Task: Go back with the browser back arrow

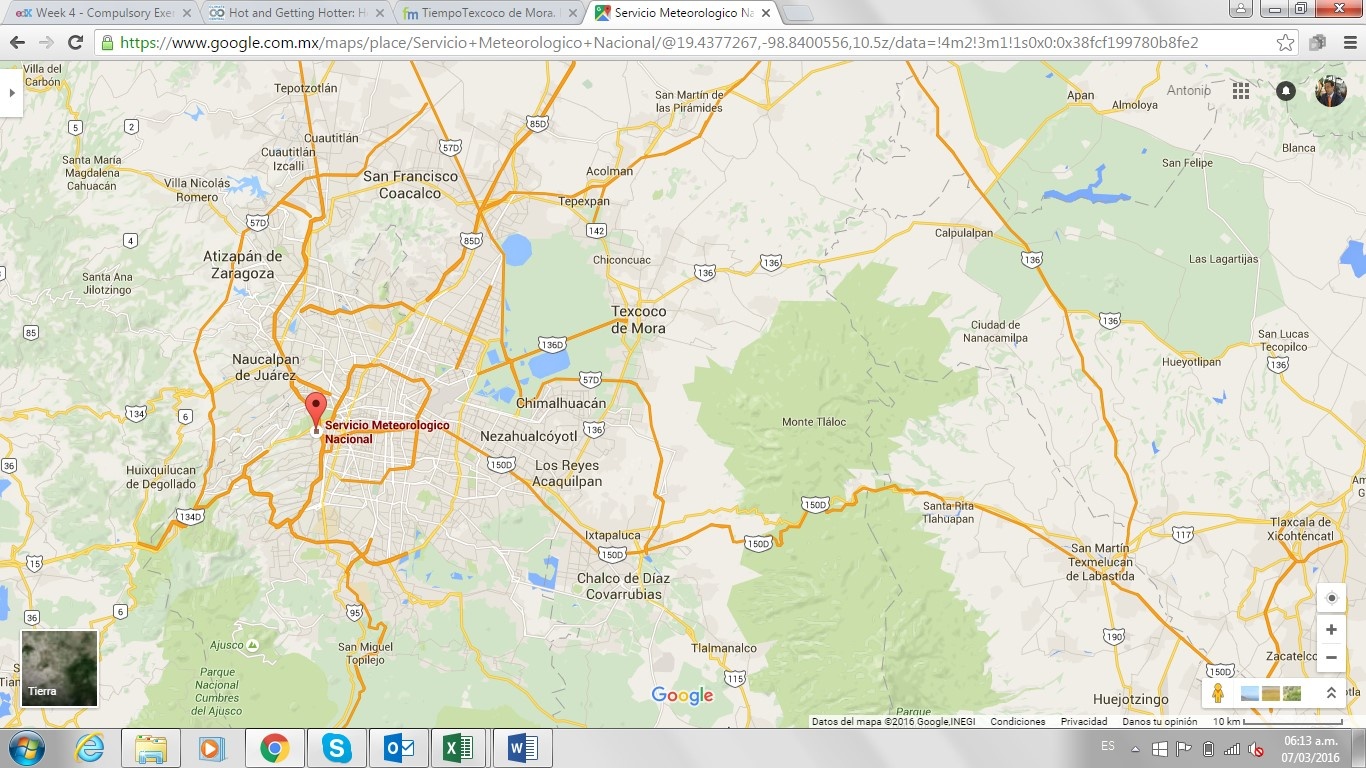Action: coord(17,42)
